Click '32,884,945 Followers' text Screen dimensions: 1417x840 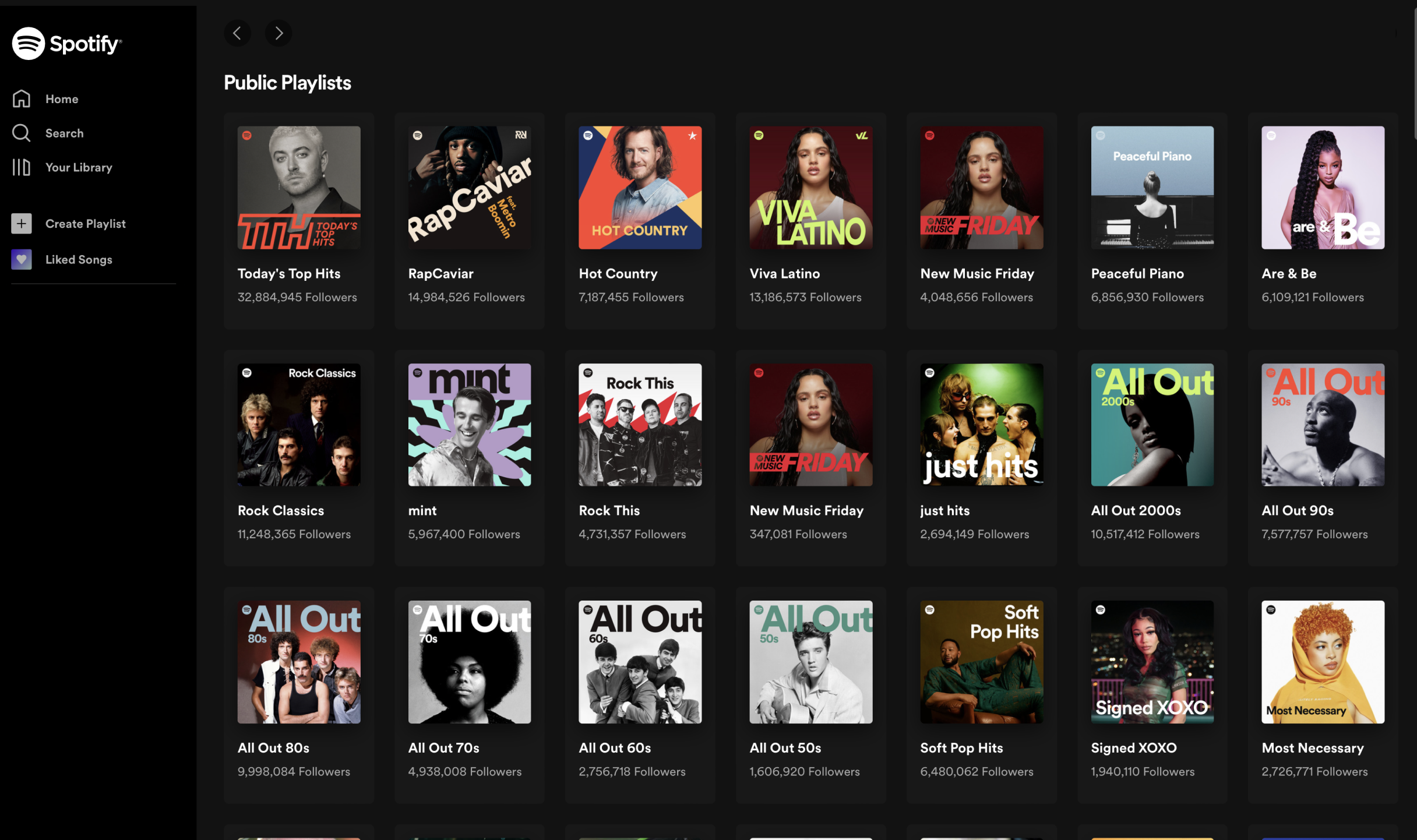pyautogui.click(x=297, y=297)
